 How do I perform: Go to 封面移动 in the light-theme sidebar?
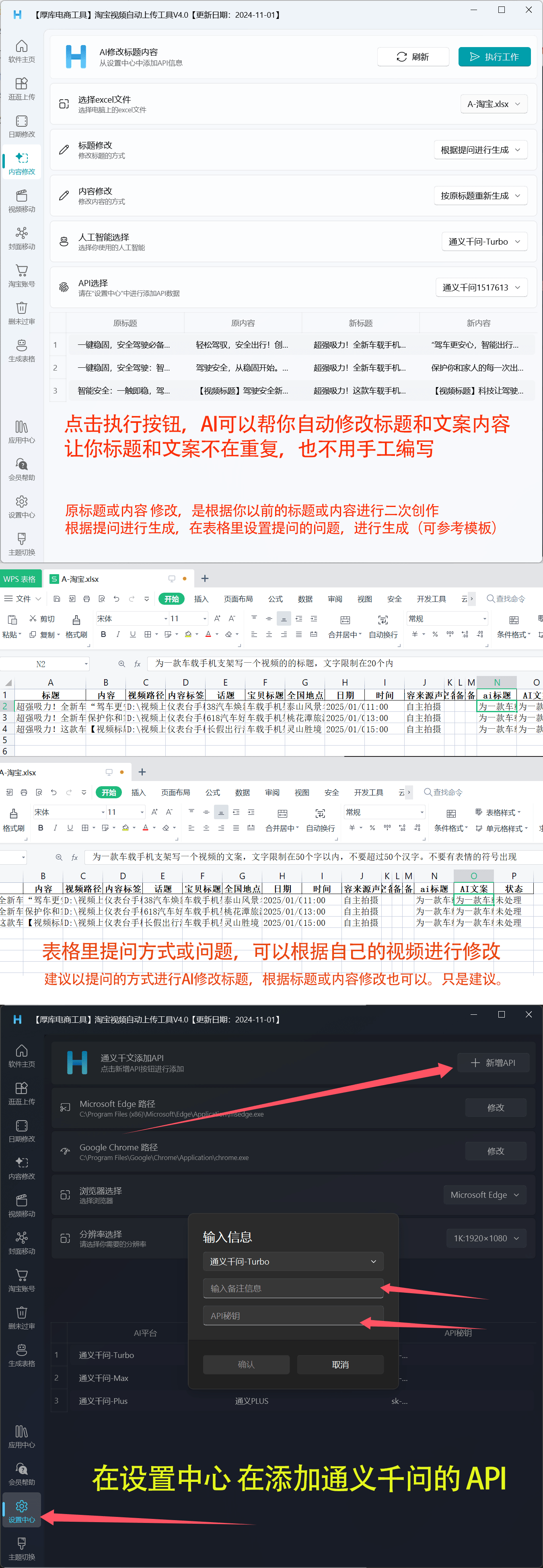21,239
